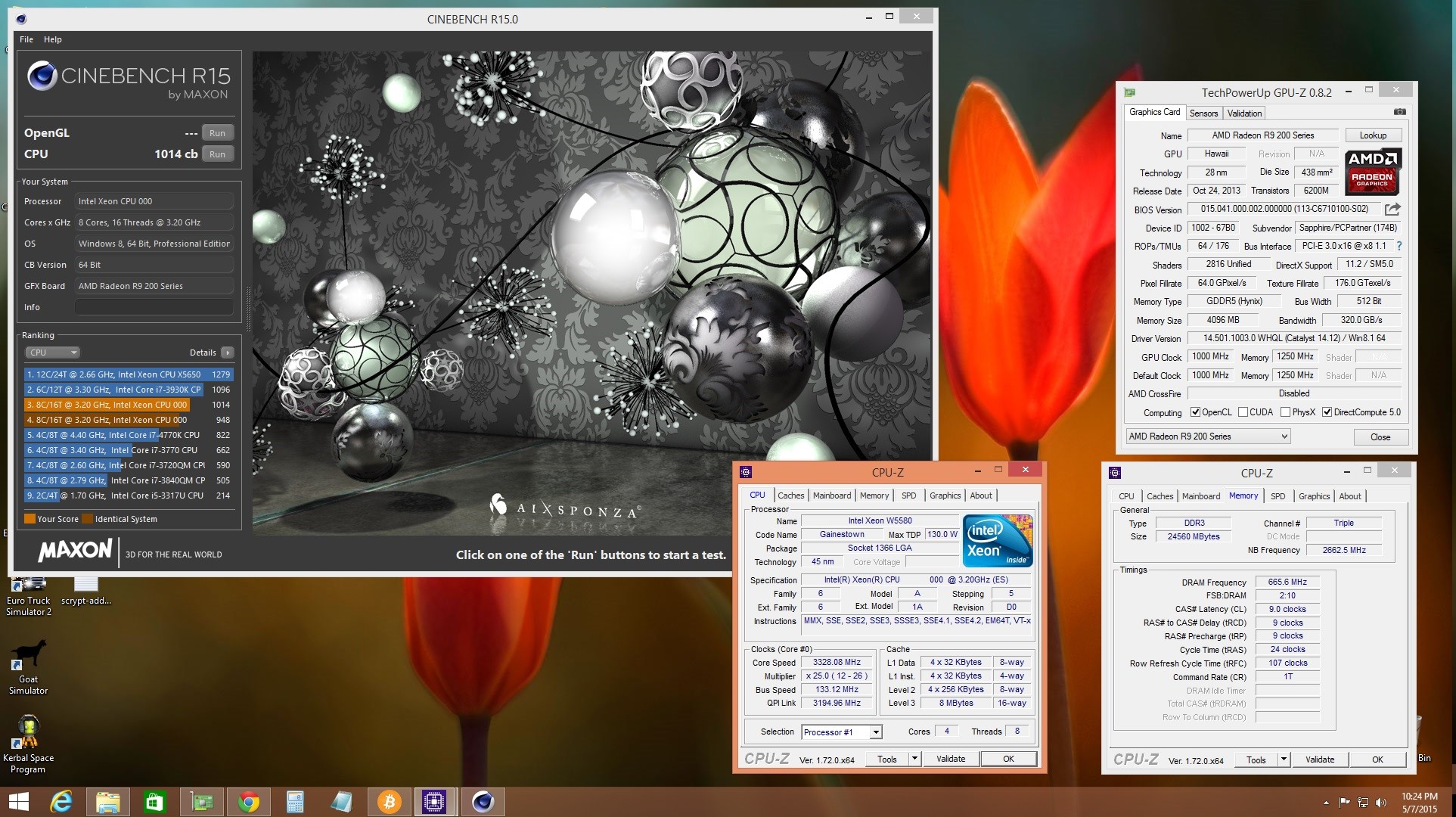Open the Action Center flag icon

point(1344,803)
